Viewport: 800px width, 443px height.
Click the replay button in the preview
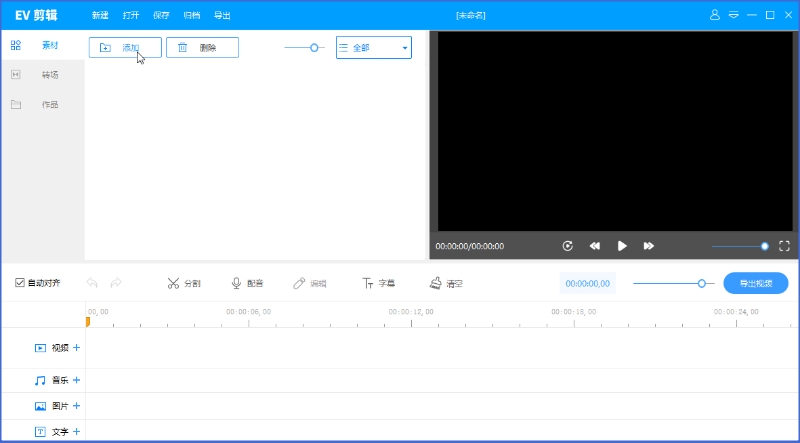(567, 246)
